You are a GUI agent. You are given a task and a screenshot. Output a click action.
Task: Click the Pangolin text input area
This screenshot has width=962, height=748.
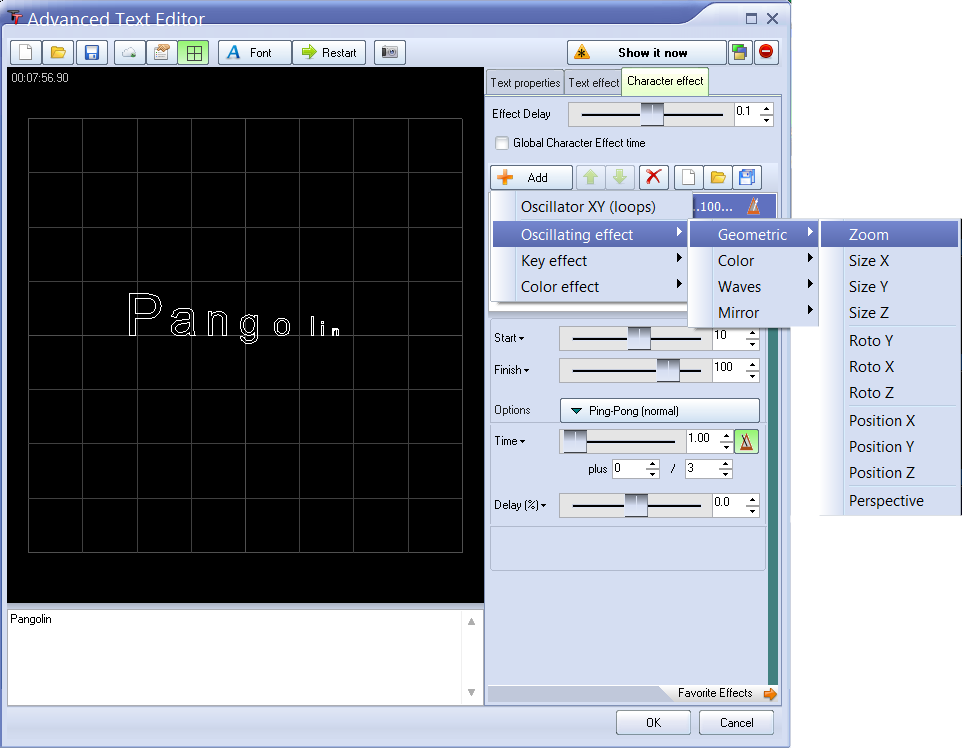coord(236,657)
